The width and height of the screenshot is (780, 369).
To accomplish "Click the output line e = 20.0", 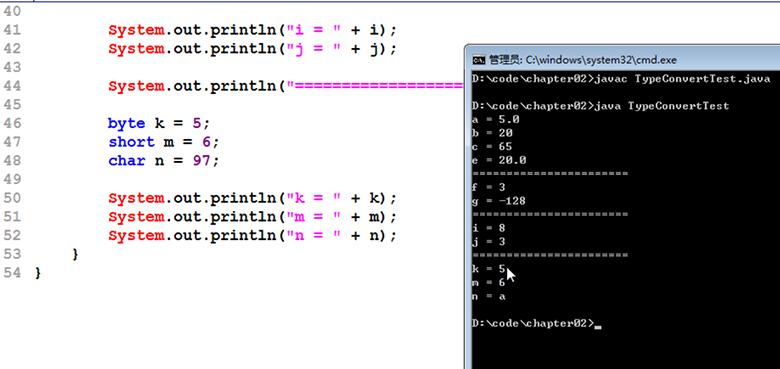I will pos(499,160).
